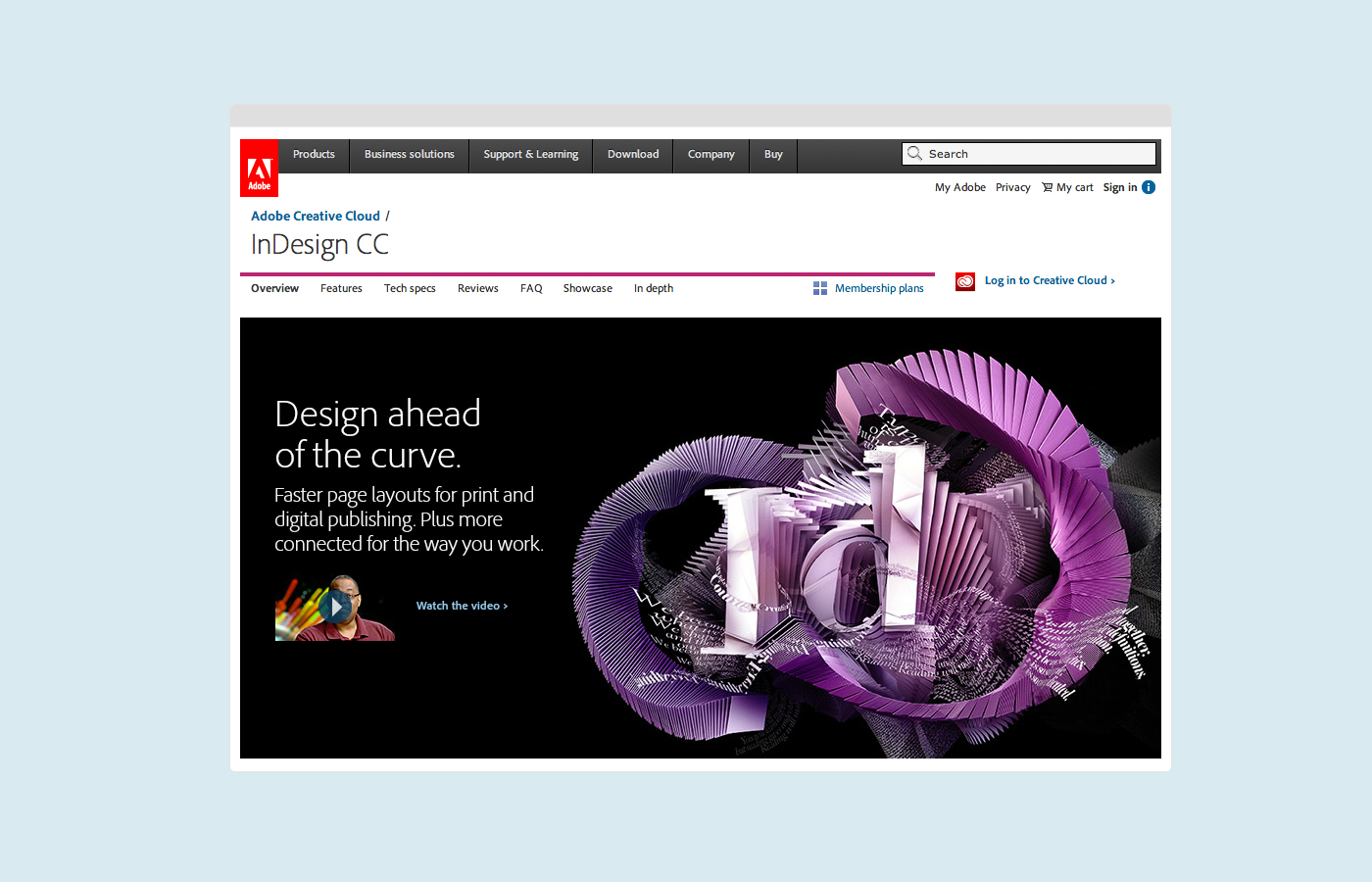Switch to the Features tab

(341, 288)
